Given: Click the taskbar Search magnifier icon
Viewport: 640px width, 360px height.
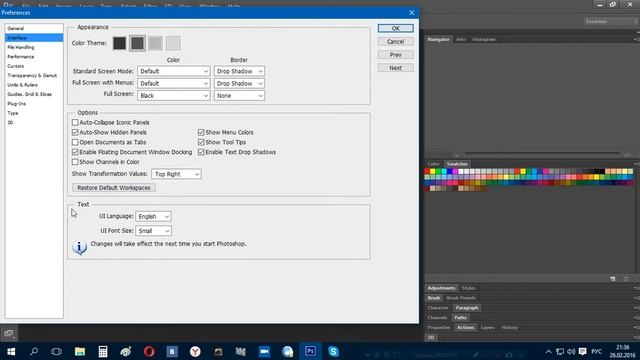Looking at the screenshot, I should tap(34, 351).
